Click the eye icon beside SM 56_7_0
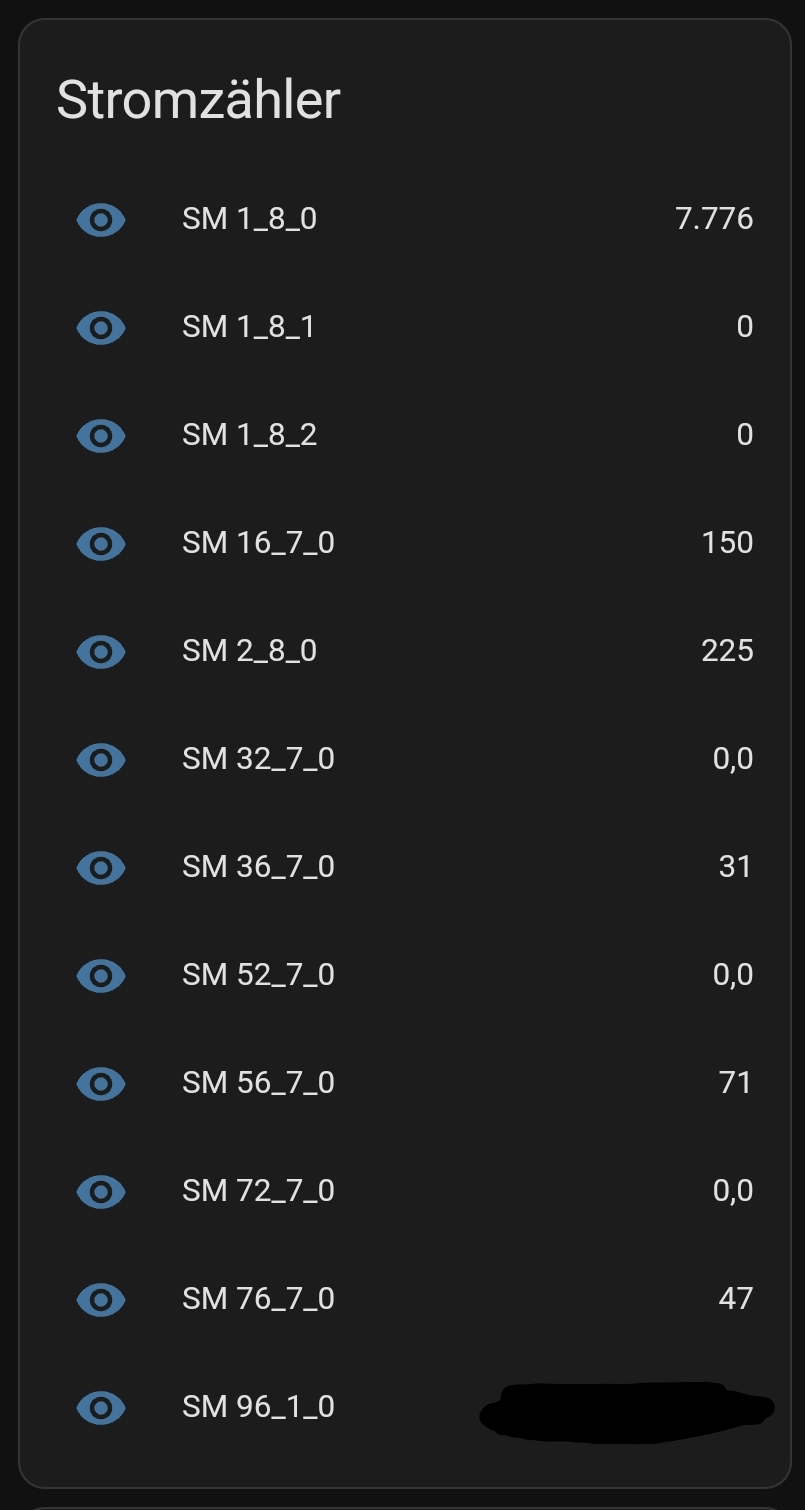Screen dimensions: 805x1510 [101, 1083]
